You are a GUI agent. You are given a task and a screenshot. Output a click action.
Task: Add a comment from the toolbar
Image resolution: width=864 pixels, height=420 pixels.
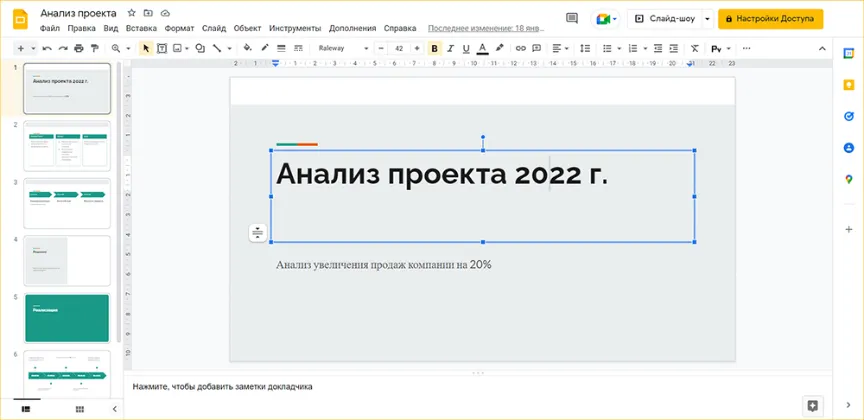537,49
